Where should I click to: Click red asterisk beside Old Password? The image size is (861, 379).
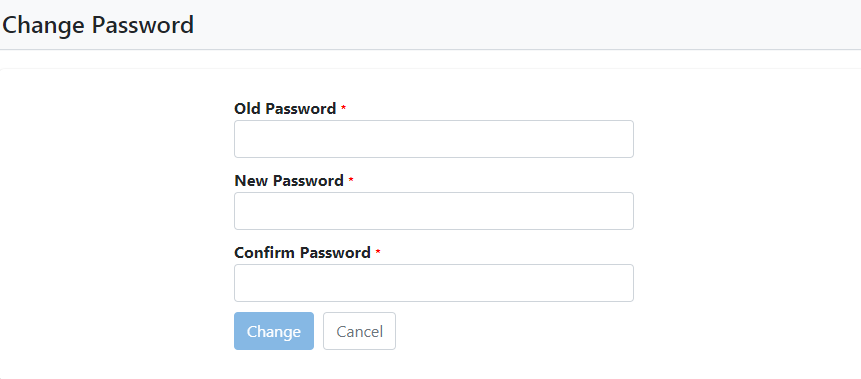(x=344, y=108)
